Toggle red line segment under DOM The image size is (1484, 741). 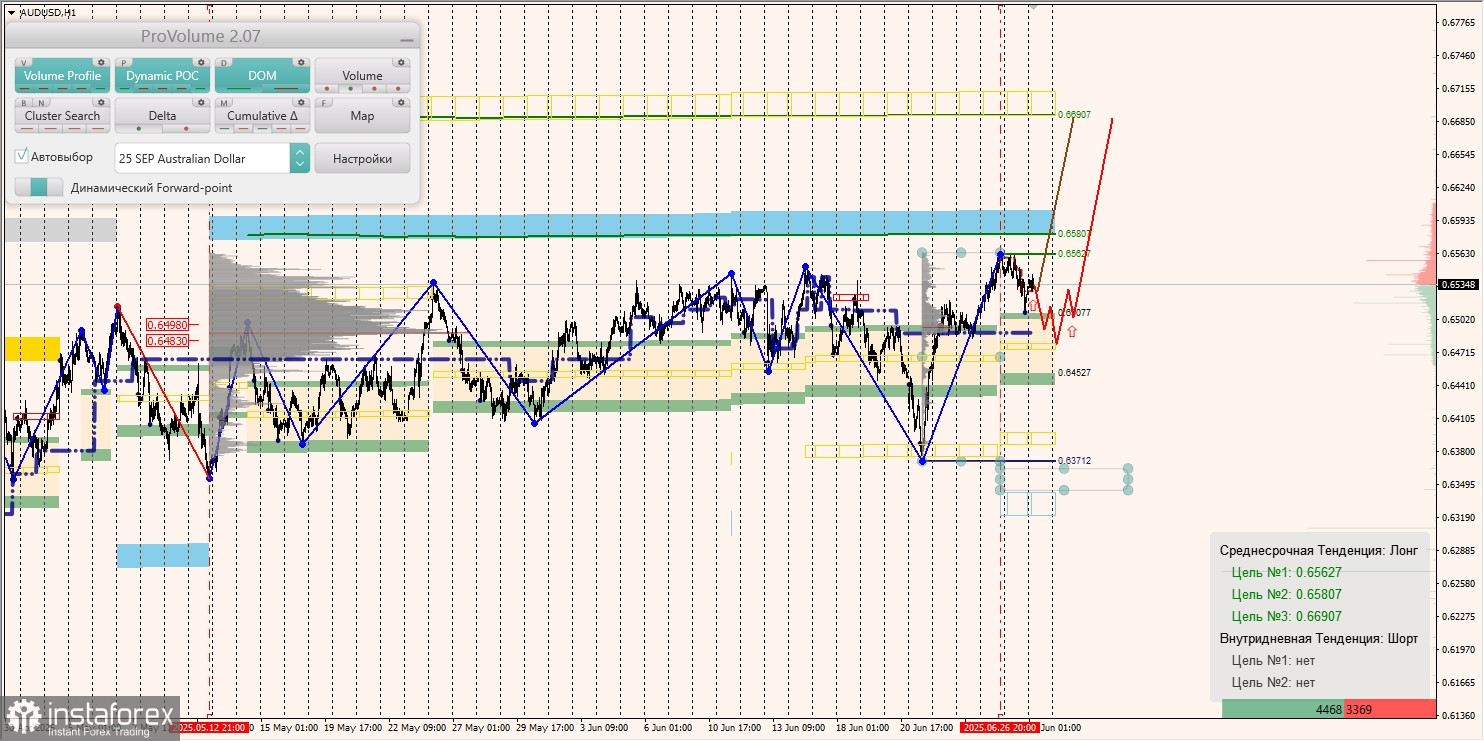(285, 89)
